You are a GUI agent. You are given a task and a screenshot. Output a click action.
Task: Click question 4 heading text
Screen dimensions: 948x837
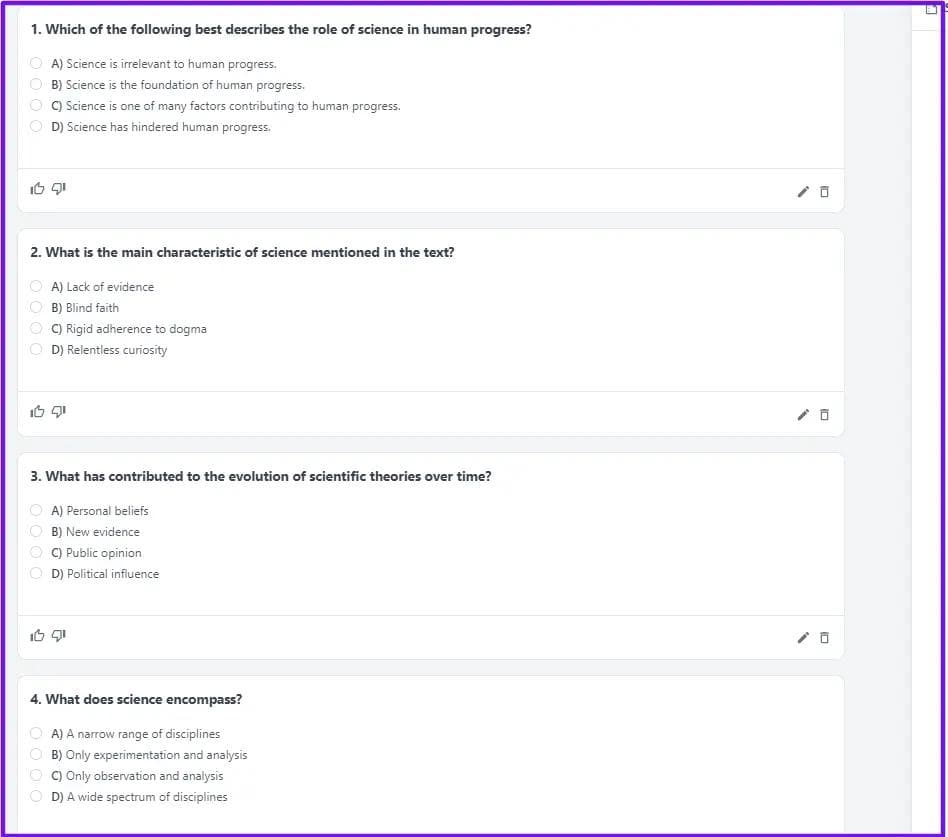(x=136, y=699)
